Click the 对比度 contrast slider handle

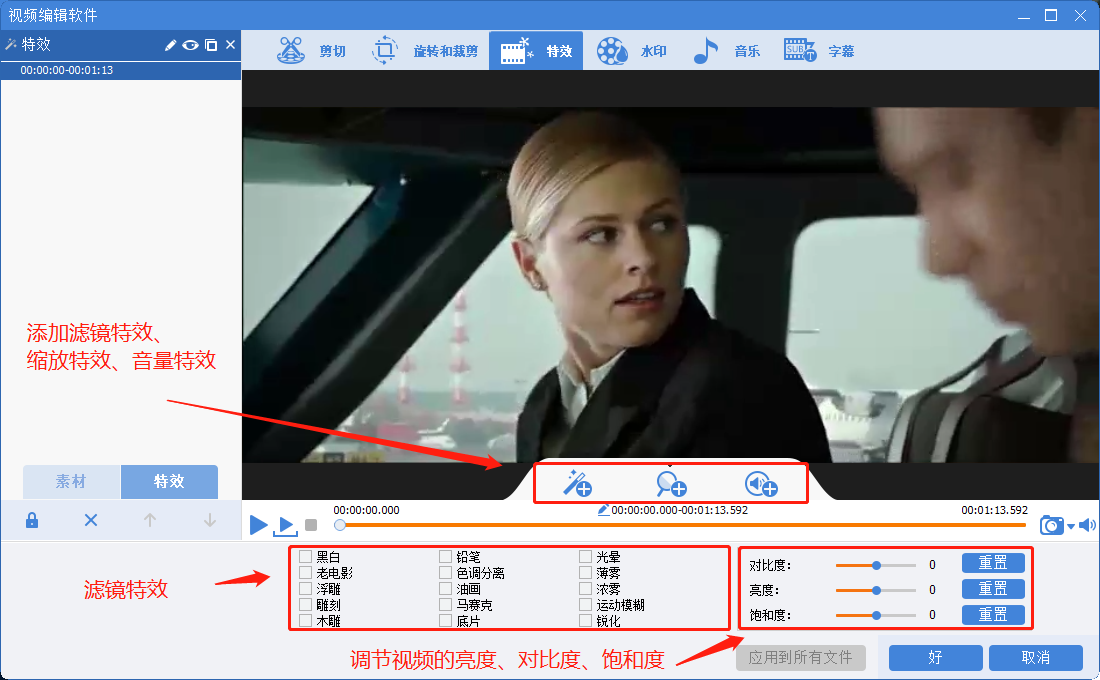(876, 565)
